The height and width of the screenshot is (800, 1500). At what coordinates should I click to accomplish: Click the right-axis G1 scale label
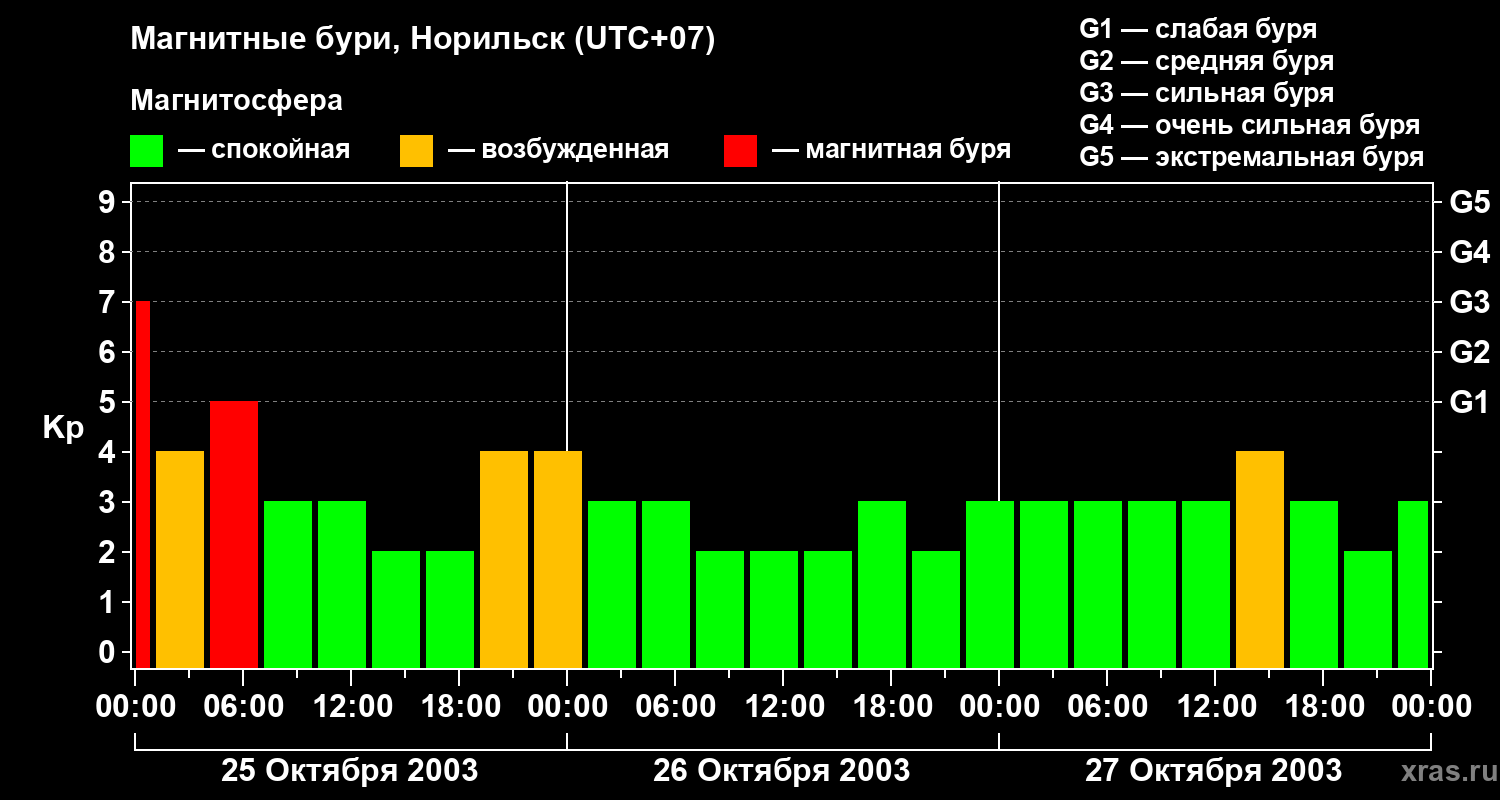click(x=1470, y=402)
